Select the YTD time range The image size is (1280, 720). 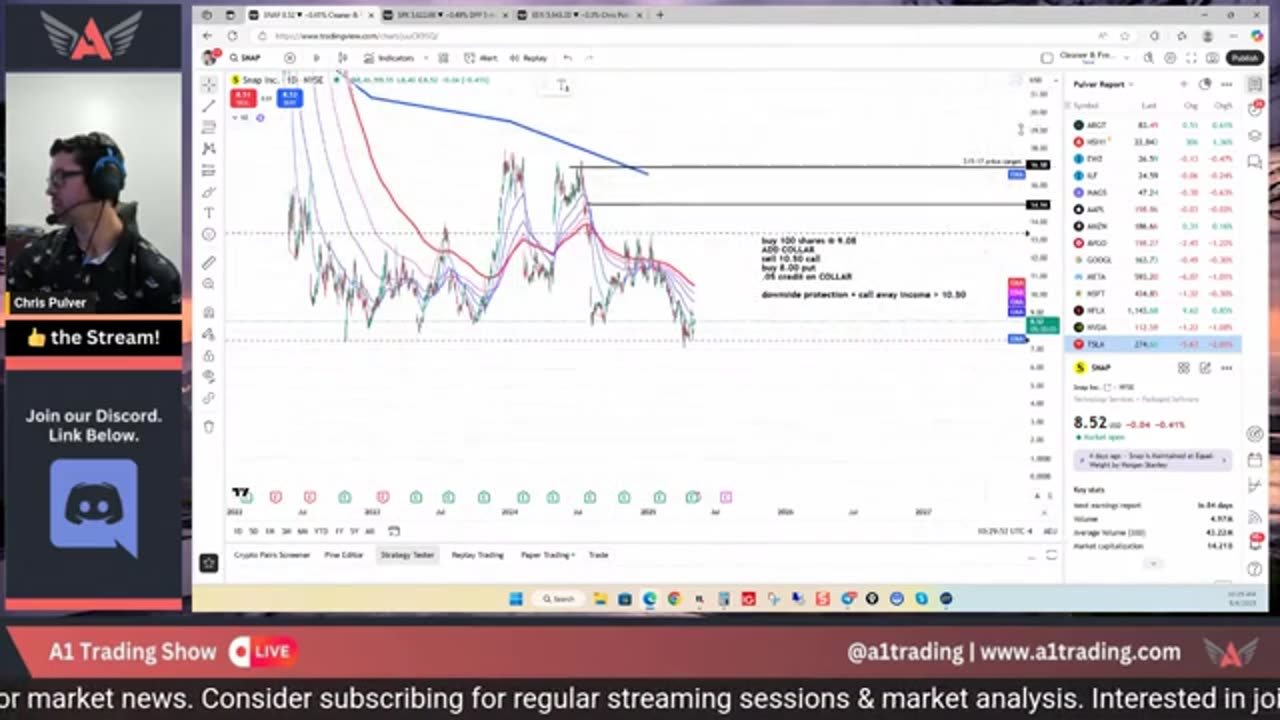(x=321, y=531)
